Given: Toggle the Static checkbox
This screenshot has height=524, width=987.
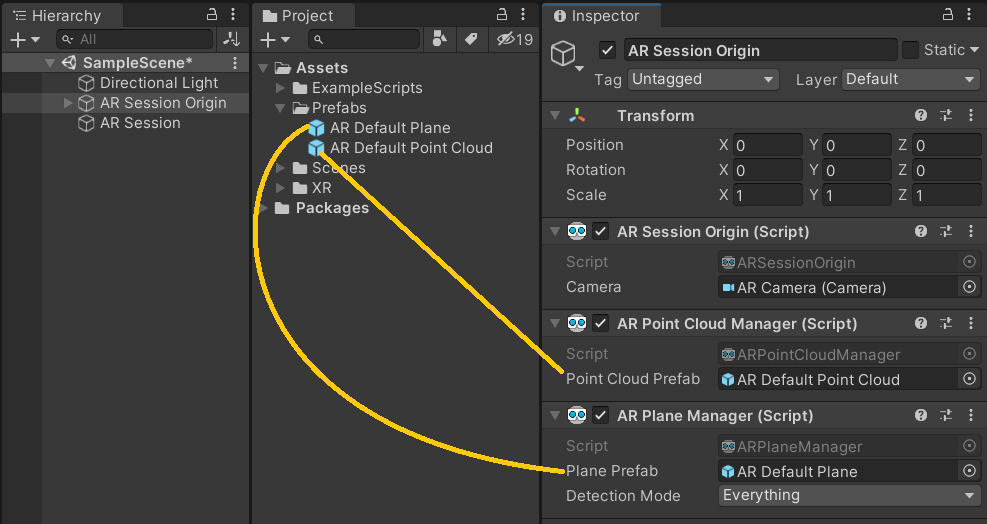Looking at the screenshot, I should (910, 50).
